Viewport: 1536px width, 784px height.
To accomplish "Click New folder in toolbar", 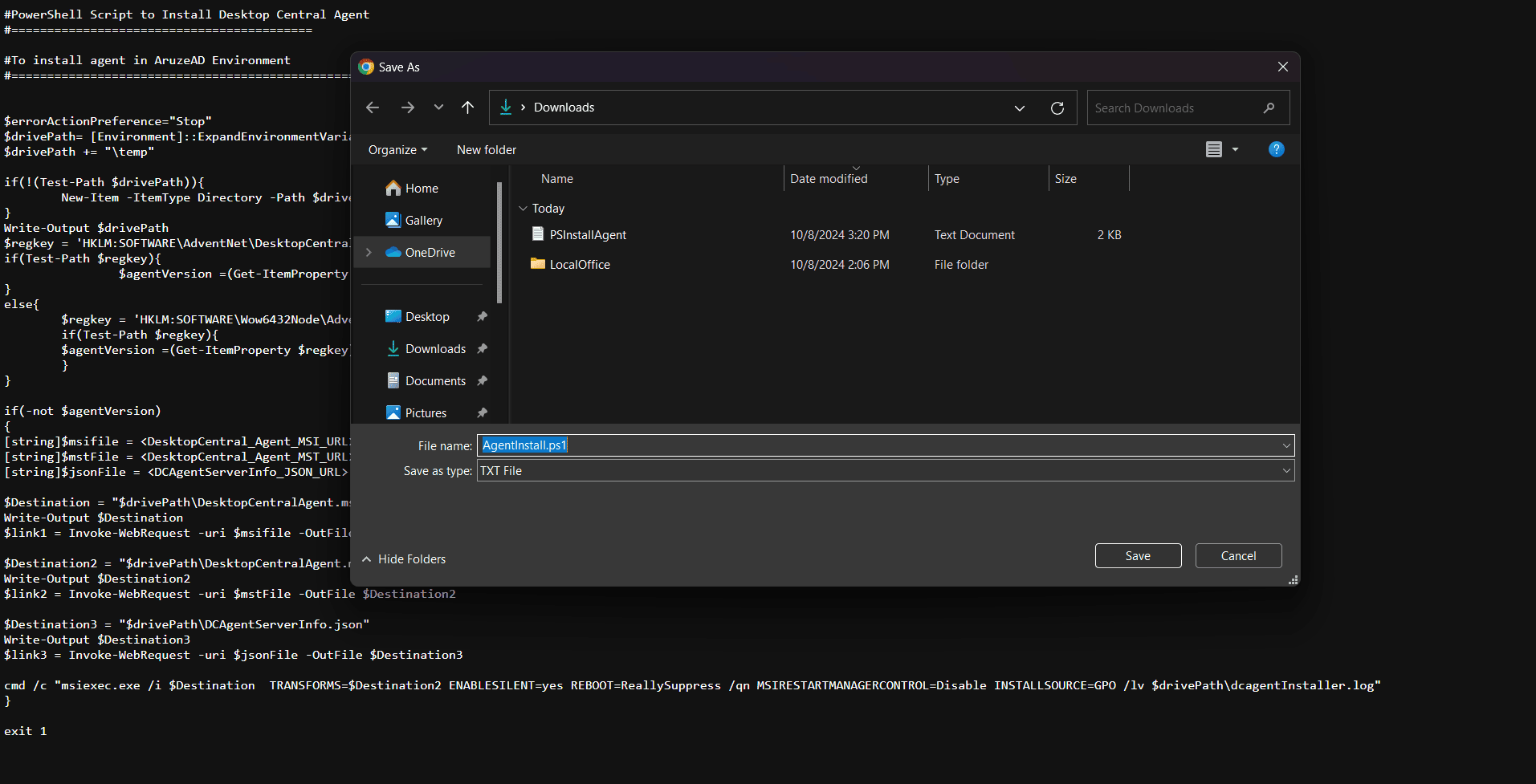I will point(487,150).
